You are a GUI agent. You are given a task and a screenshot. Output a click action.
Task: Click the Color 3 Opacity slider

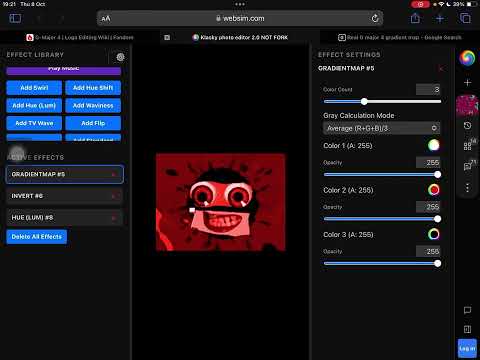tap(382, 263)
